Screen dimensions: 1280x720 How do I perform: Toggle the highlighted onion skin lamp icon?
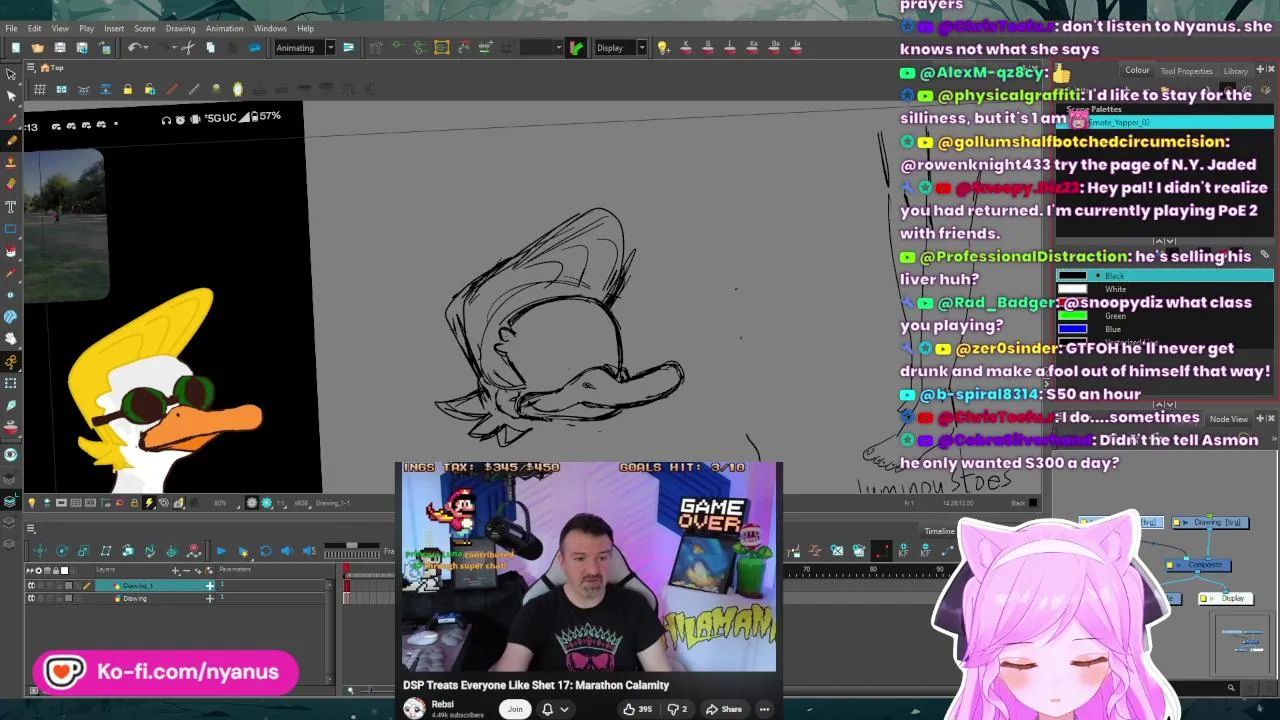pos(237,90)
